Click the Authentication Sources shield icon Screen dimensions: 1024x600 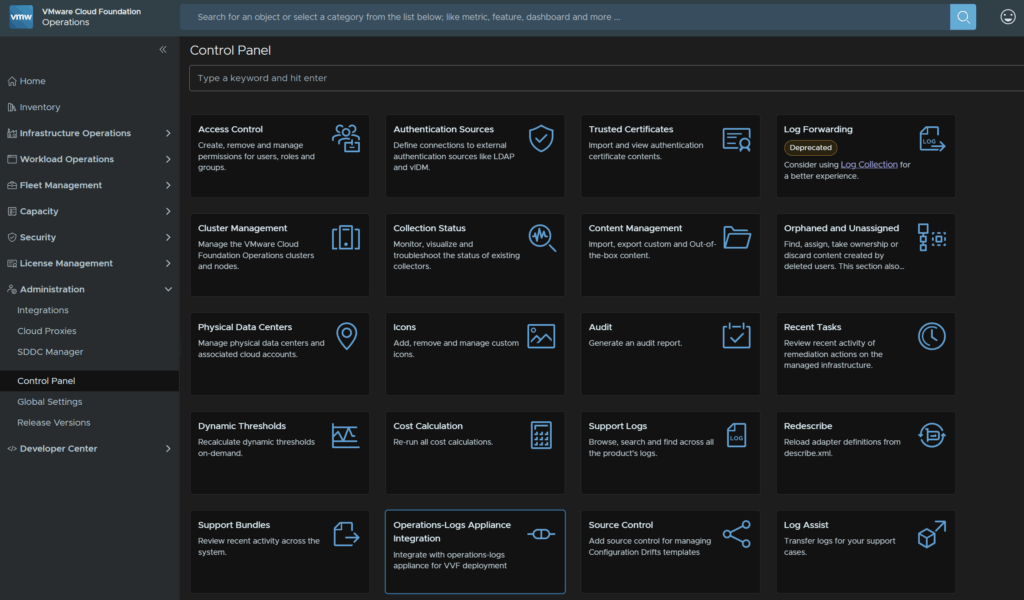tap(541, 138)
